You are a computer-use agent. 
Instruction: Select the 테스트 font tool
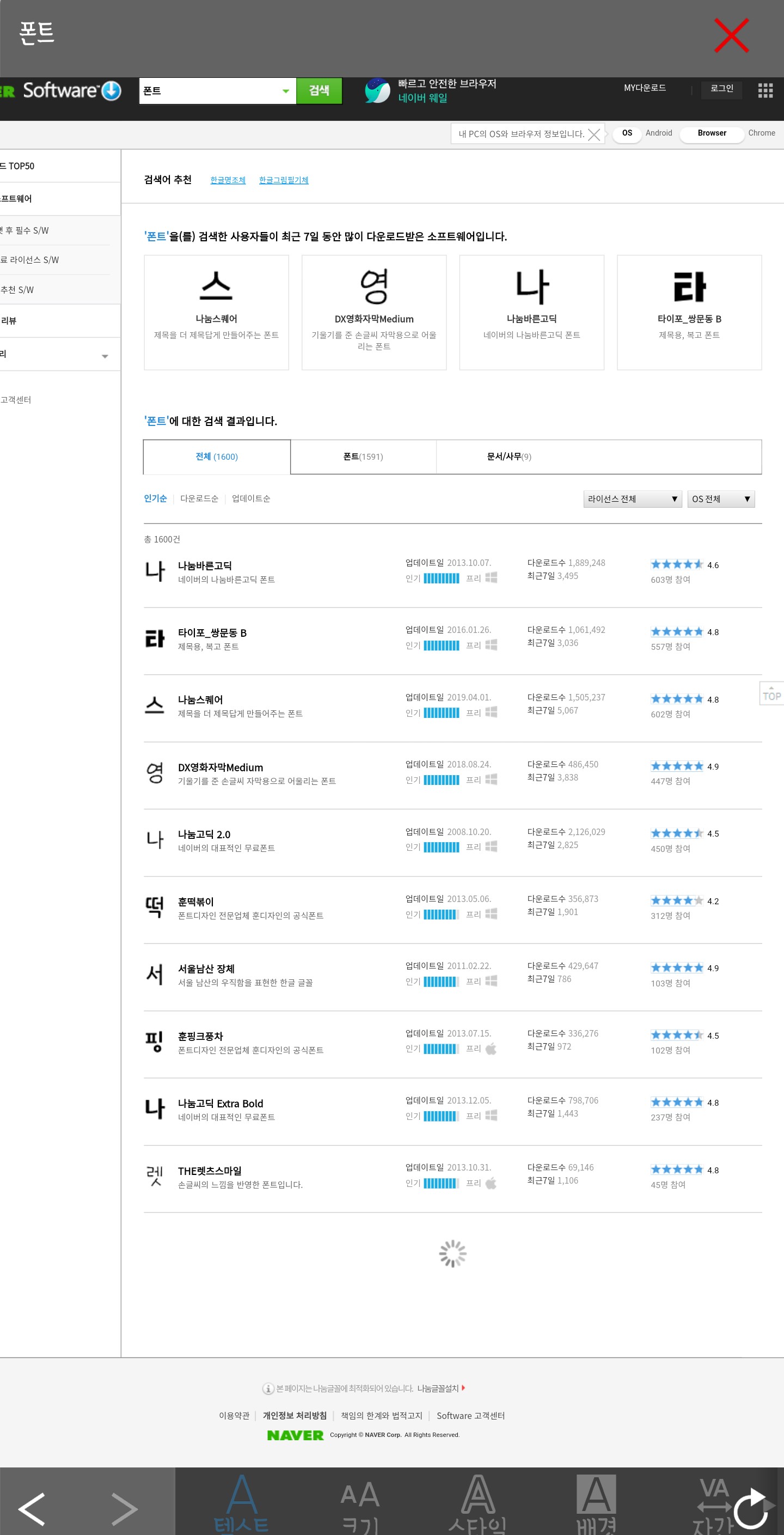coord(242,1504)
